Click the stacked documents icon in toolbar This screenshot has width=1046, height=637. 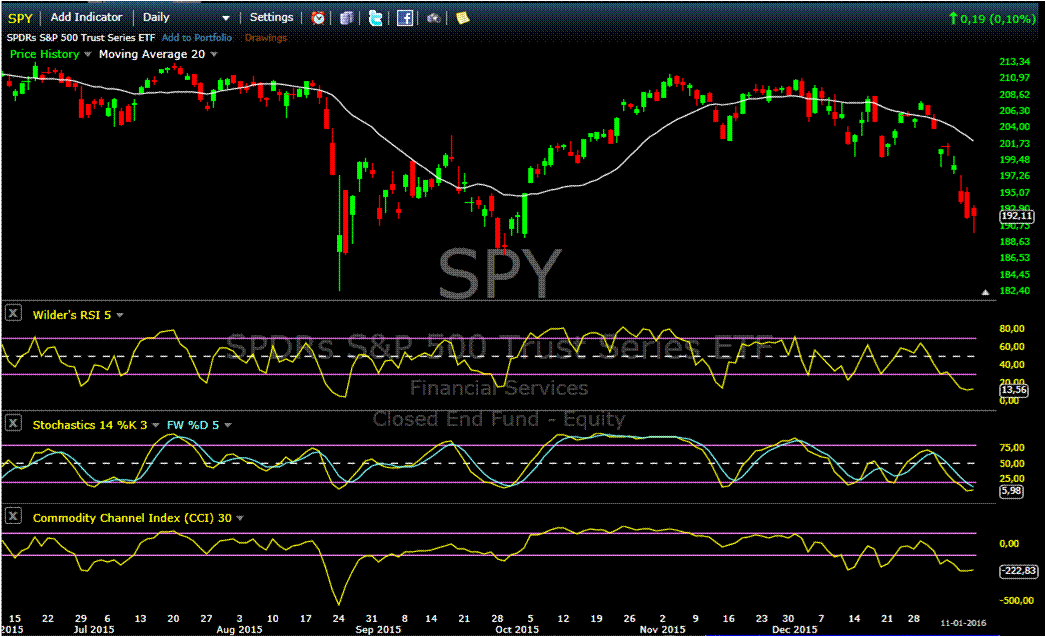(x=346, y=18)
